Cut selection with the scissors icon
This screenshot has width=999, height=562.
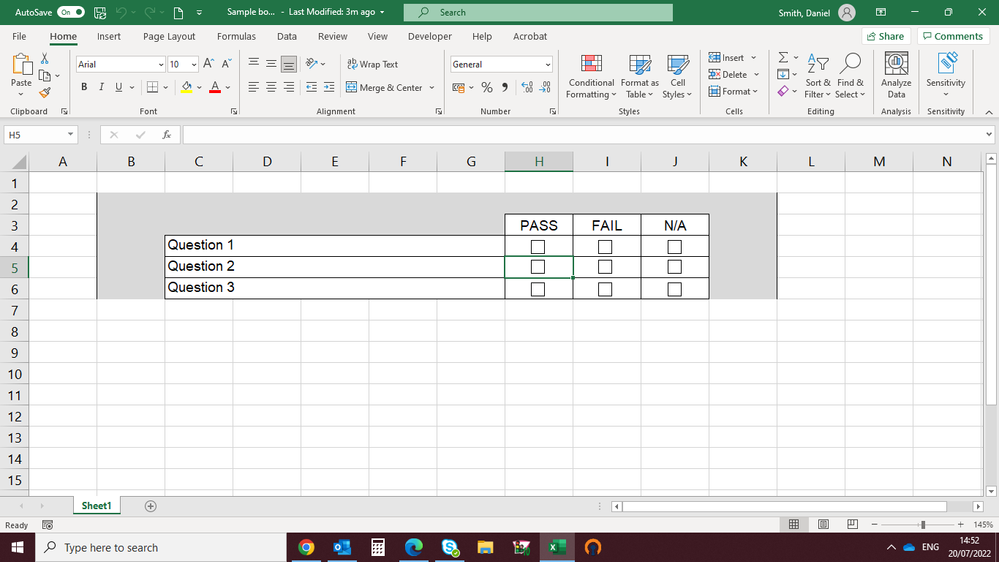coord(45,59)
